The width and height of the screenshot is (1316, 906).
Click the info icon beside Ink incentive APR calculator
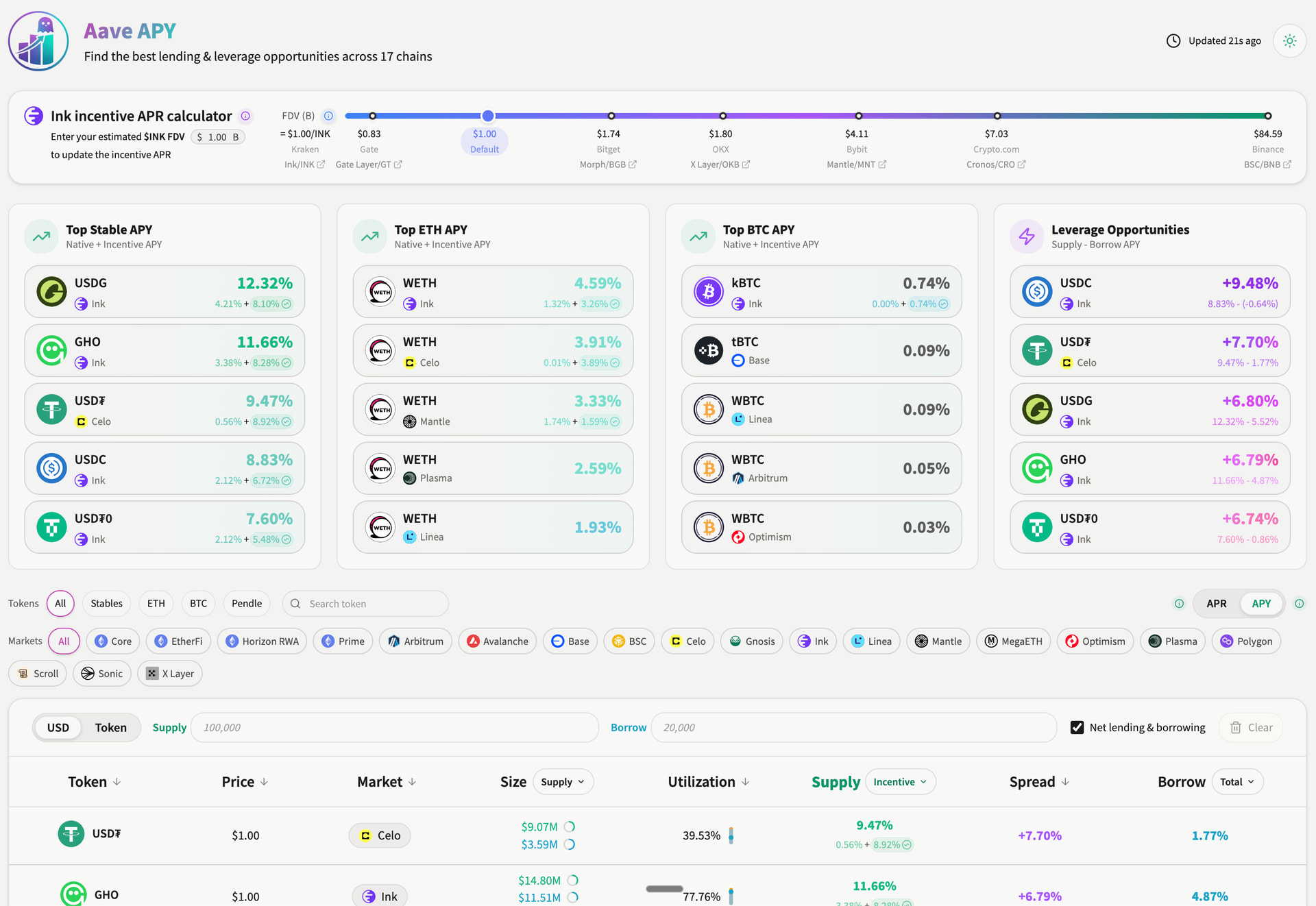click(245, 116)
